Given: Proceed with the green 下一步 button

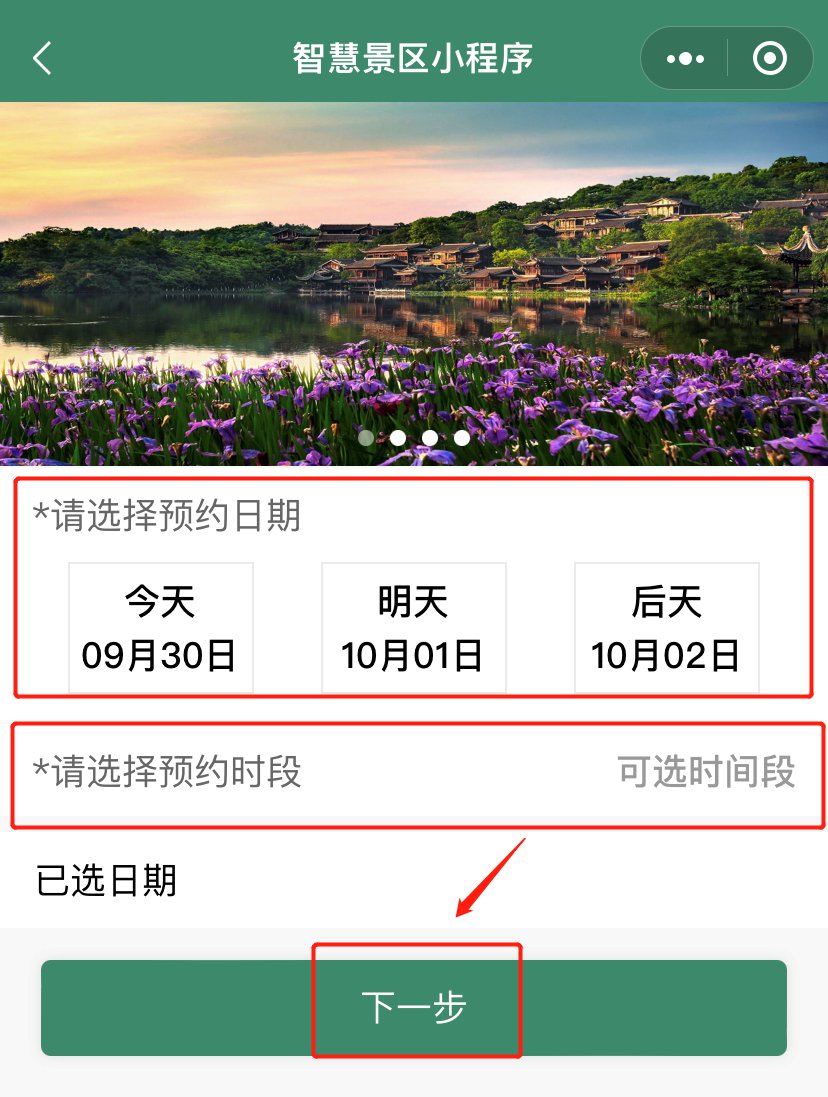Looking at the screenshot, I should 414,1007.
